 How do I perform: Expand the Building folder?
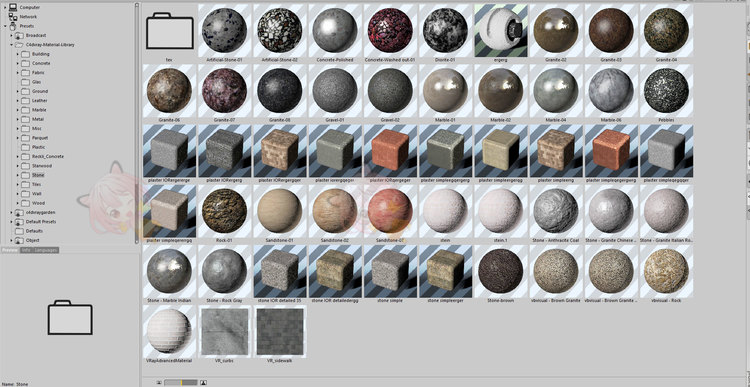pos(18,54)
